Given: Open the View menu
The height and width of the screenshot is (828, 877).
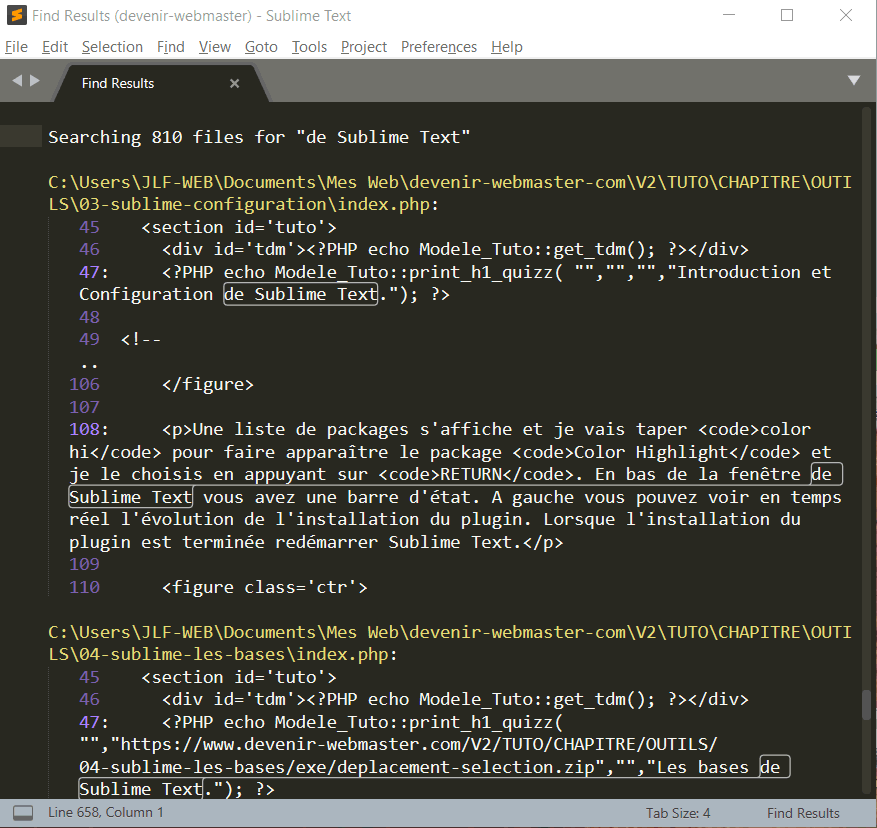Looking at the screenshot, I should click(x=215, y=47).
